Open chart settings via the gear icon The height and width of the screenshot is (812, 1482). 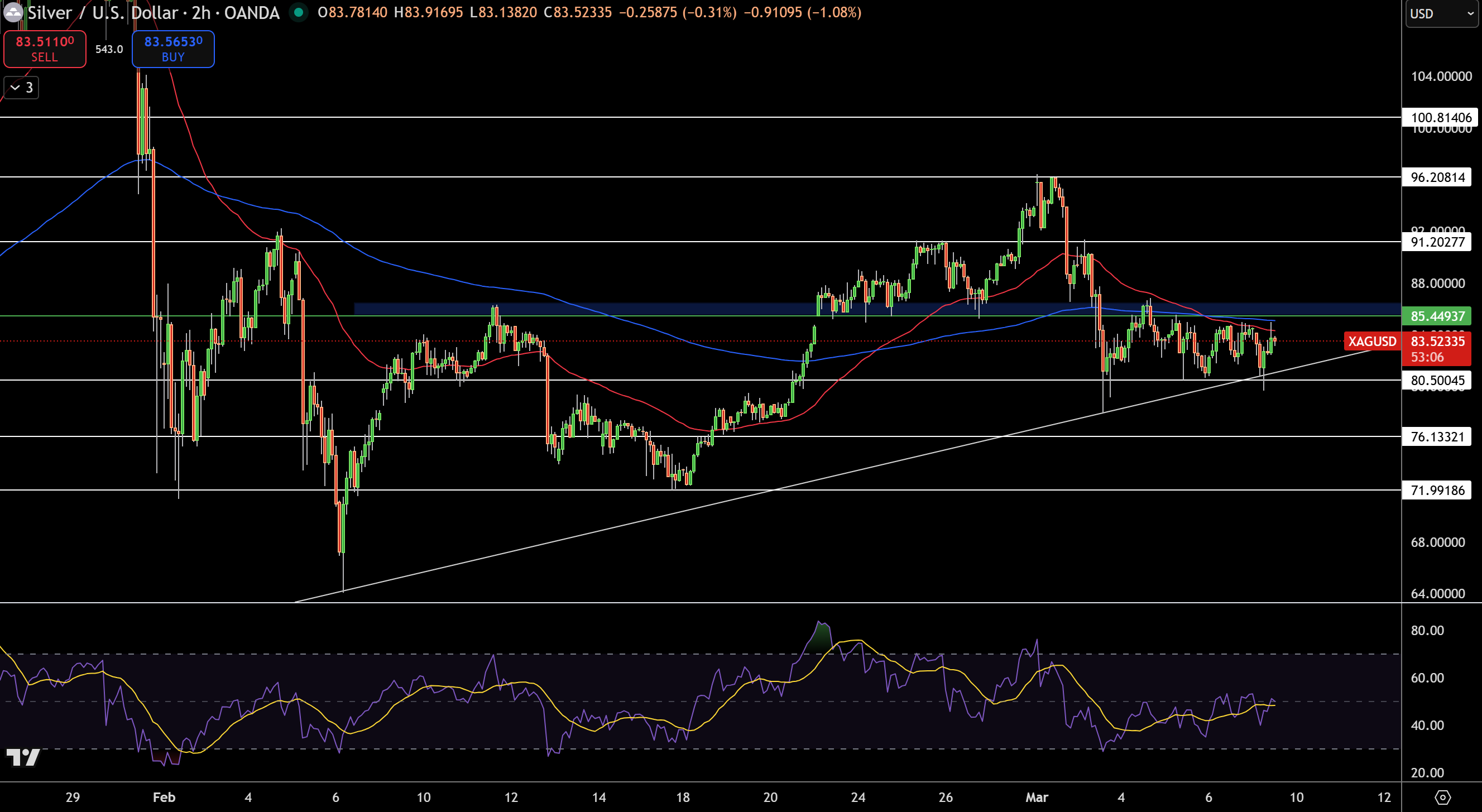pos(1443,797)
